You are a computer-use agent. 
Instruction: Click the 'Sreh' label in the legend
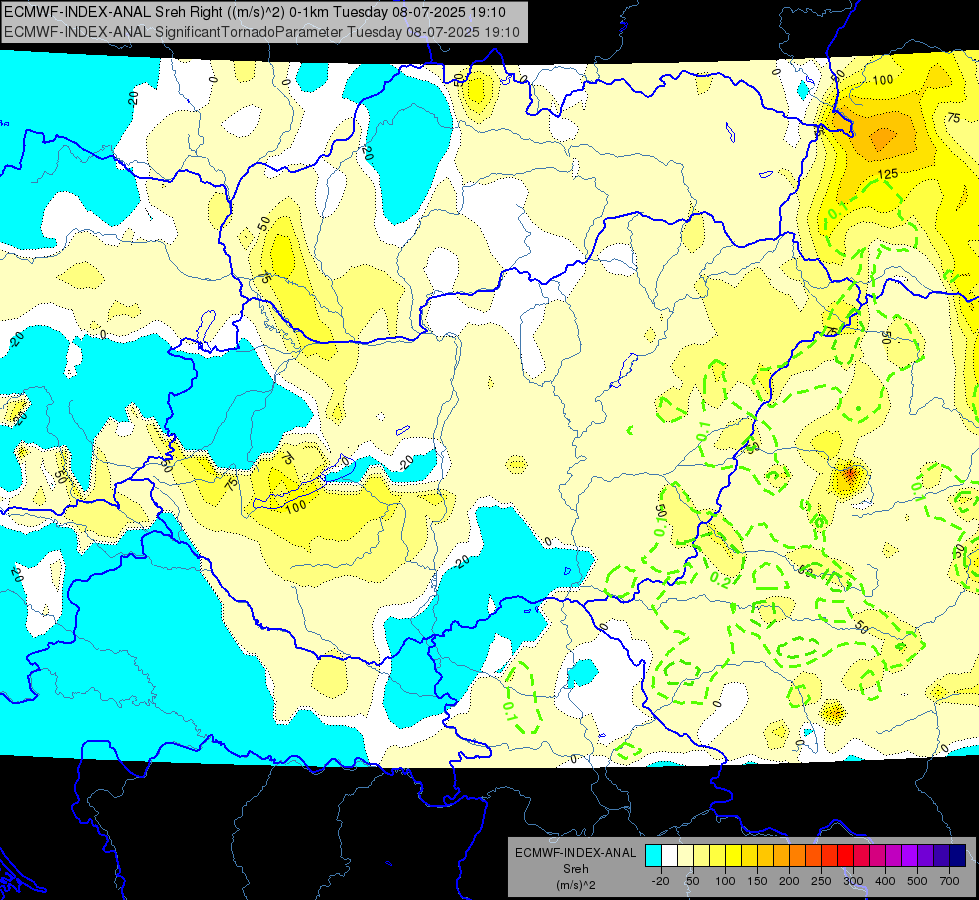pyautogui.click(x=575, y=869)
